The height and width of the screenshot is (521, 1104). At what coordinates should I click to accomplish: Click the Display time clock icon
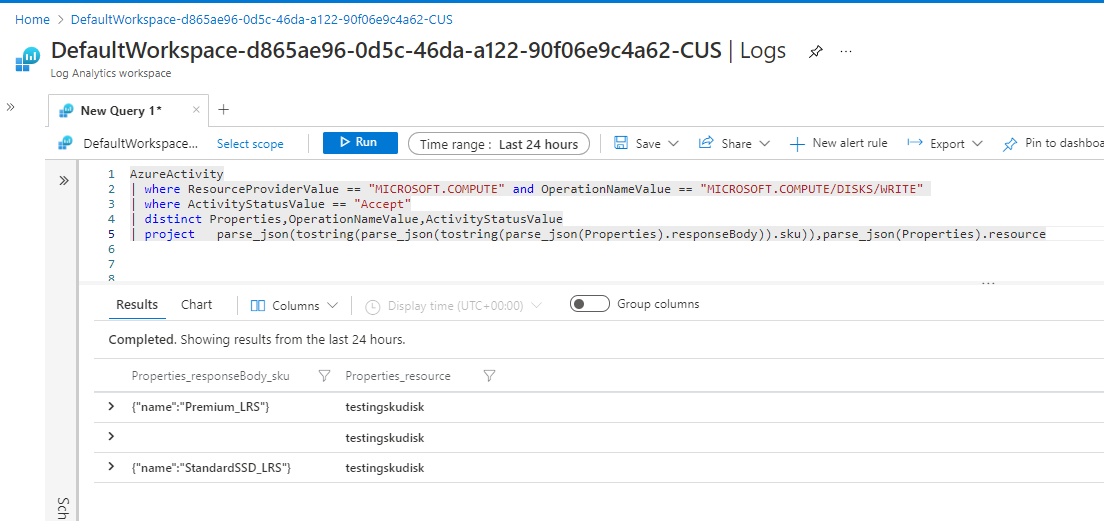pyautogui.click(x=373, y=306)
